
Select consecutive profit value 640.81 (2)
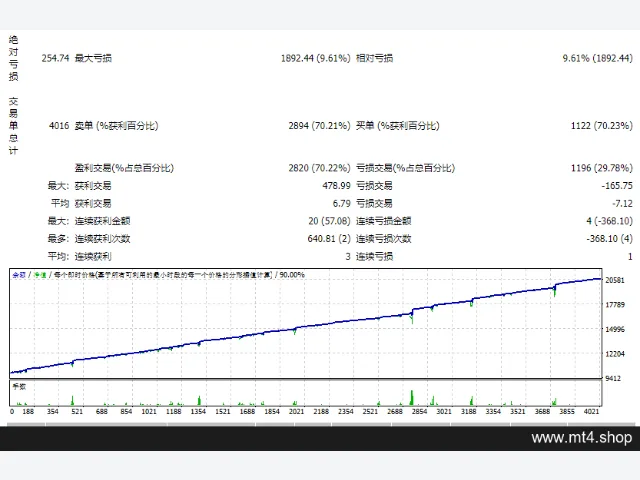[x=329, y=239]
